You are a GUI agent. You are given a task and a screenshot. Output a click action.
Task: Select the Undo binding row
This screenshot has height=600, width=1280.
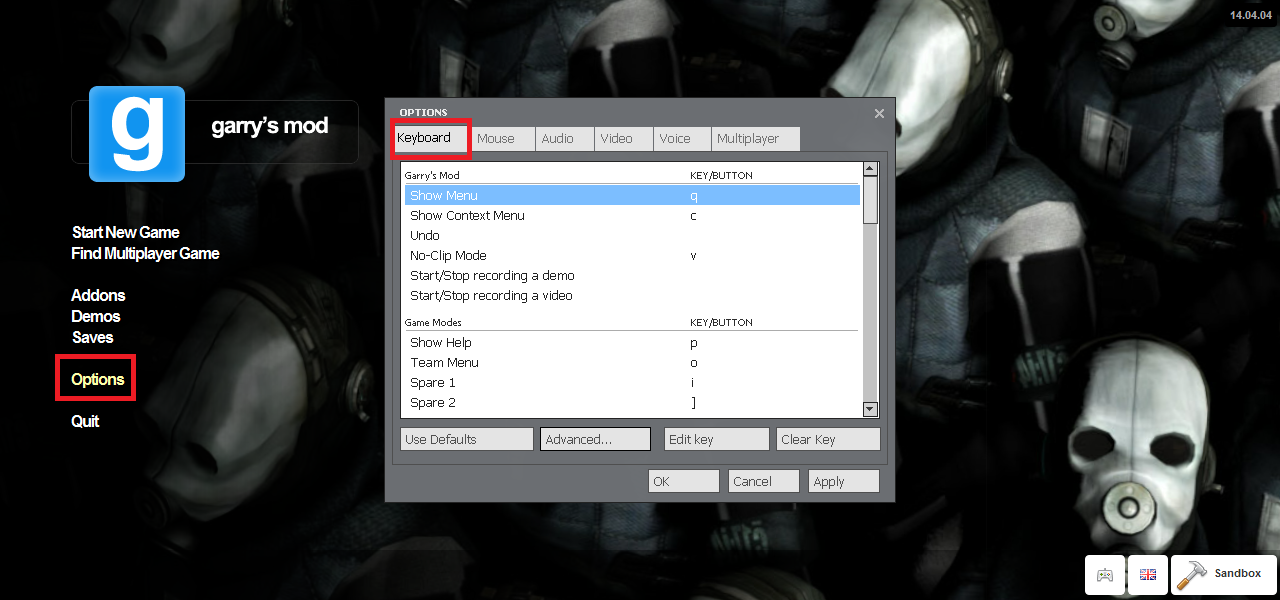632,235
